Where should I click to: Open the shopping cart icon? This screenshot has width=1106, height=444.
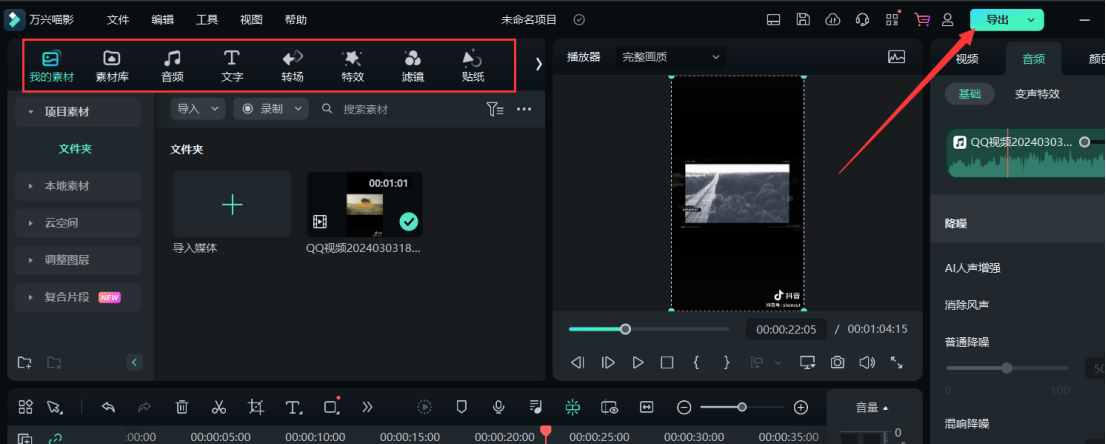pyautogui.click(x=921, y=20)
